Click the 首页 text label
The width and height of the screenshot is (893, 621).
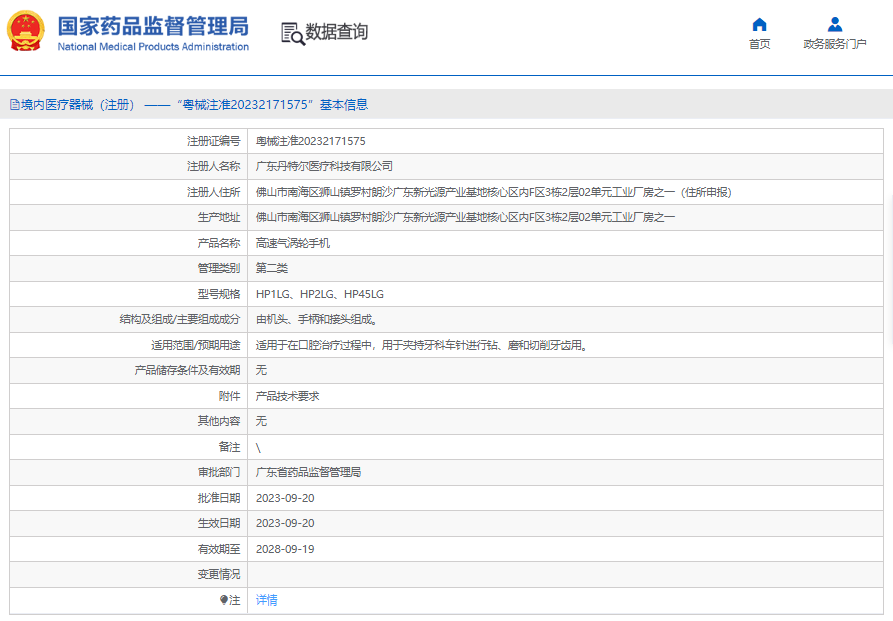(x=759, y=44)
